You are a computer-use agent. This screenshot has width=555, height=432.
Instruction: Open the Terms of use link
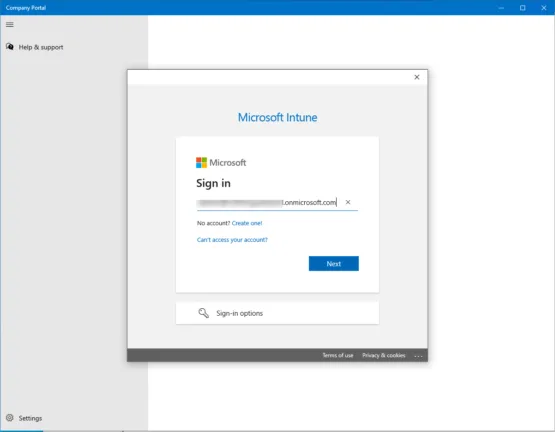[337, 355]
